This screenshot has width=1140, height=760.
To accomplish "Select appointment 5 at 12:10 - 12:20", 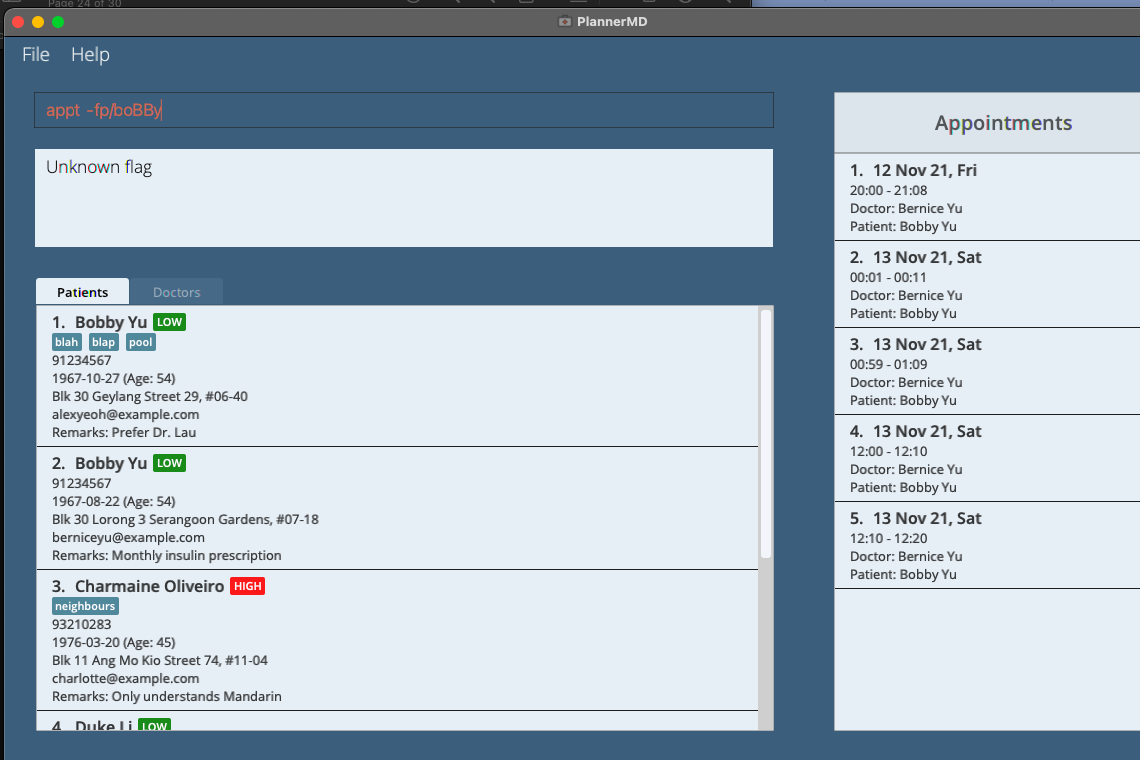I will click(987, 545).
